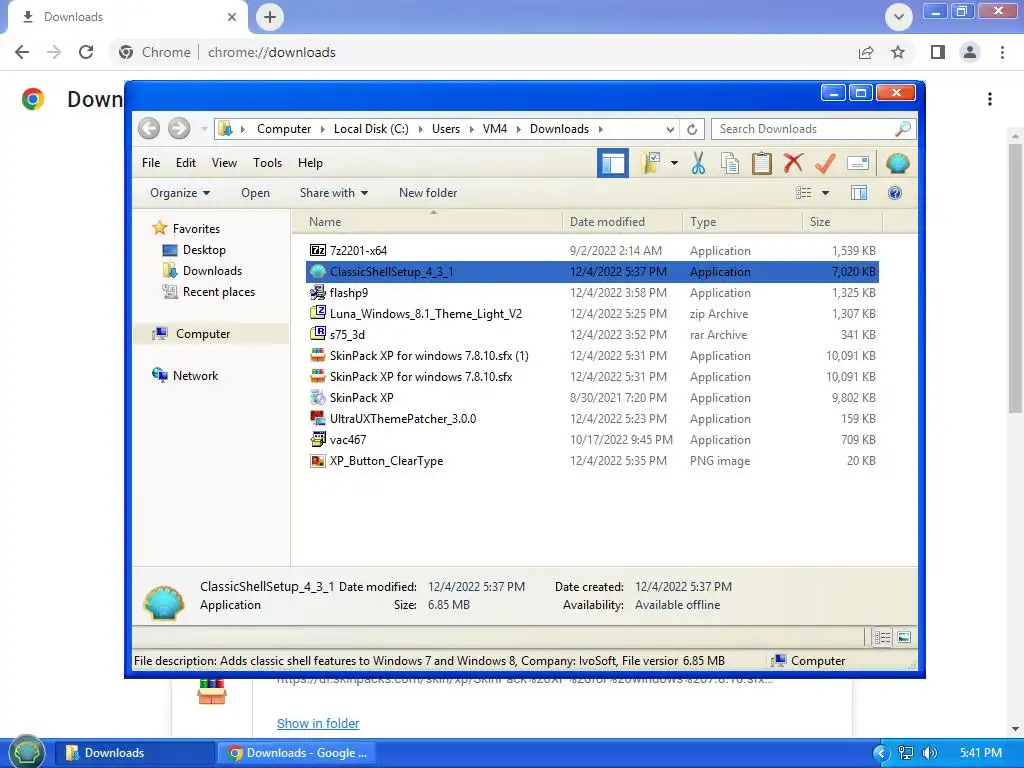Click the magnifier icon in Search Downloads
The image size is (1024, 768).
point(903,129)
